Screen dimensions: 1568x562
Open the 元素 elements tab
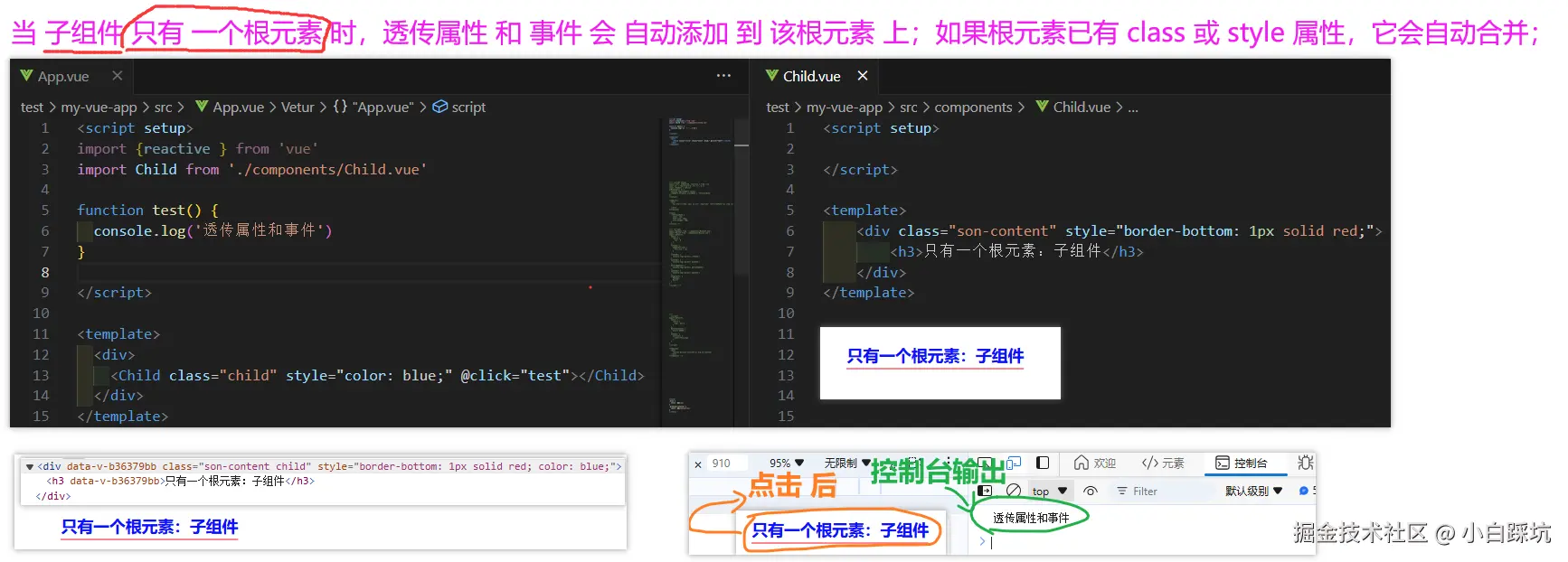click(1162, 464)
